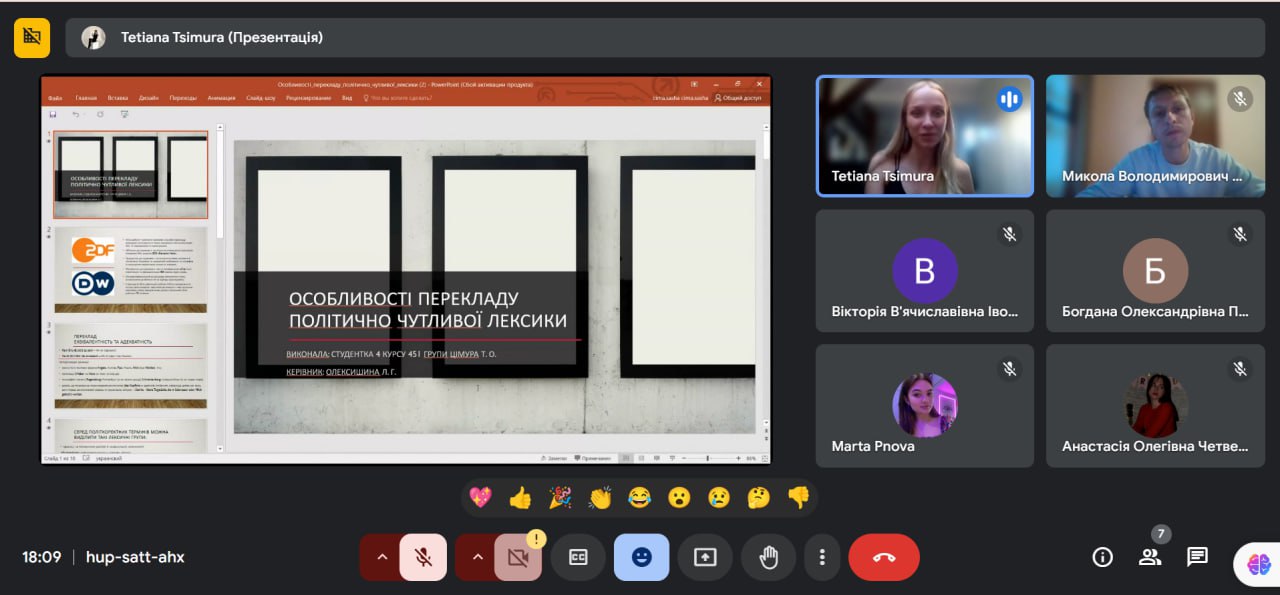Image resolution: width=1280 pixels, height=595 pixels.
Task: Toggle closed captions button
Action: (578, 557)
